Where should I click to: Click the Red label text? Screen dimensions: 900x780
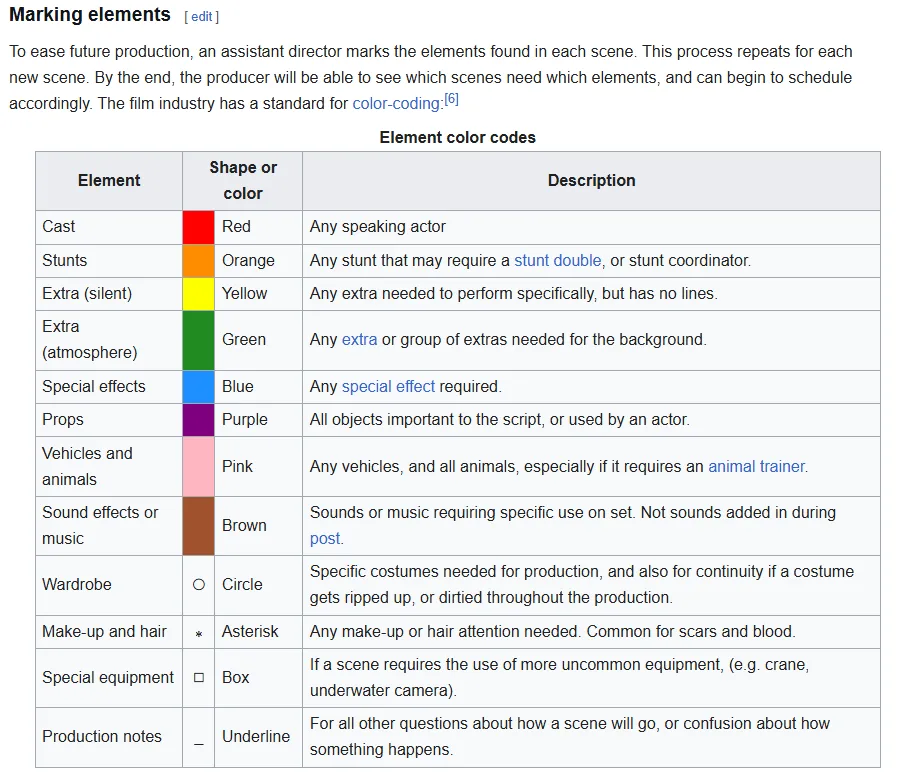pyautogui.click(x=236, y=227)
